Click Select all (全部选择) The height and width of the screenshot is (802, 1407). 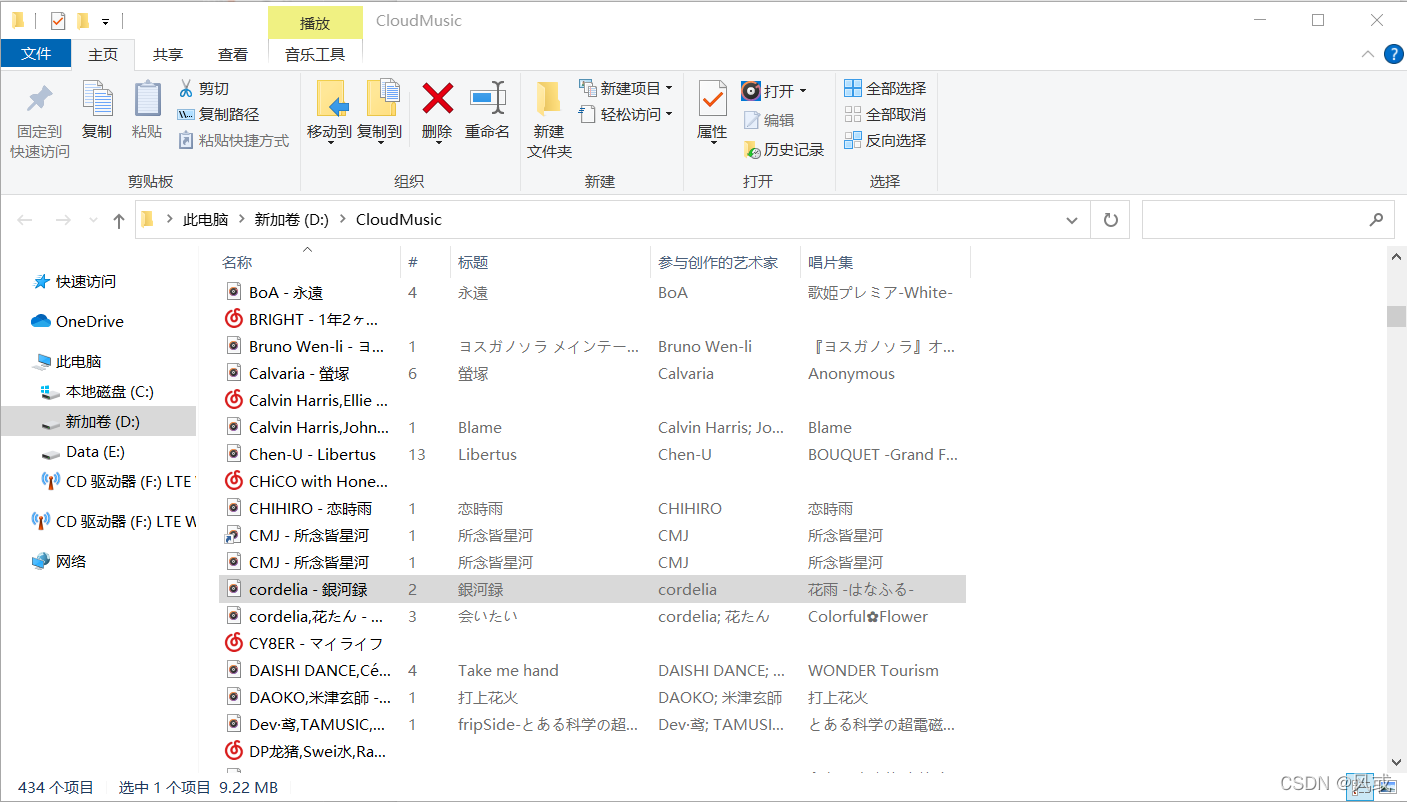click(x=885, y=88)
